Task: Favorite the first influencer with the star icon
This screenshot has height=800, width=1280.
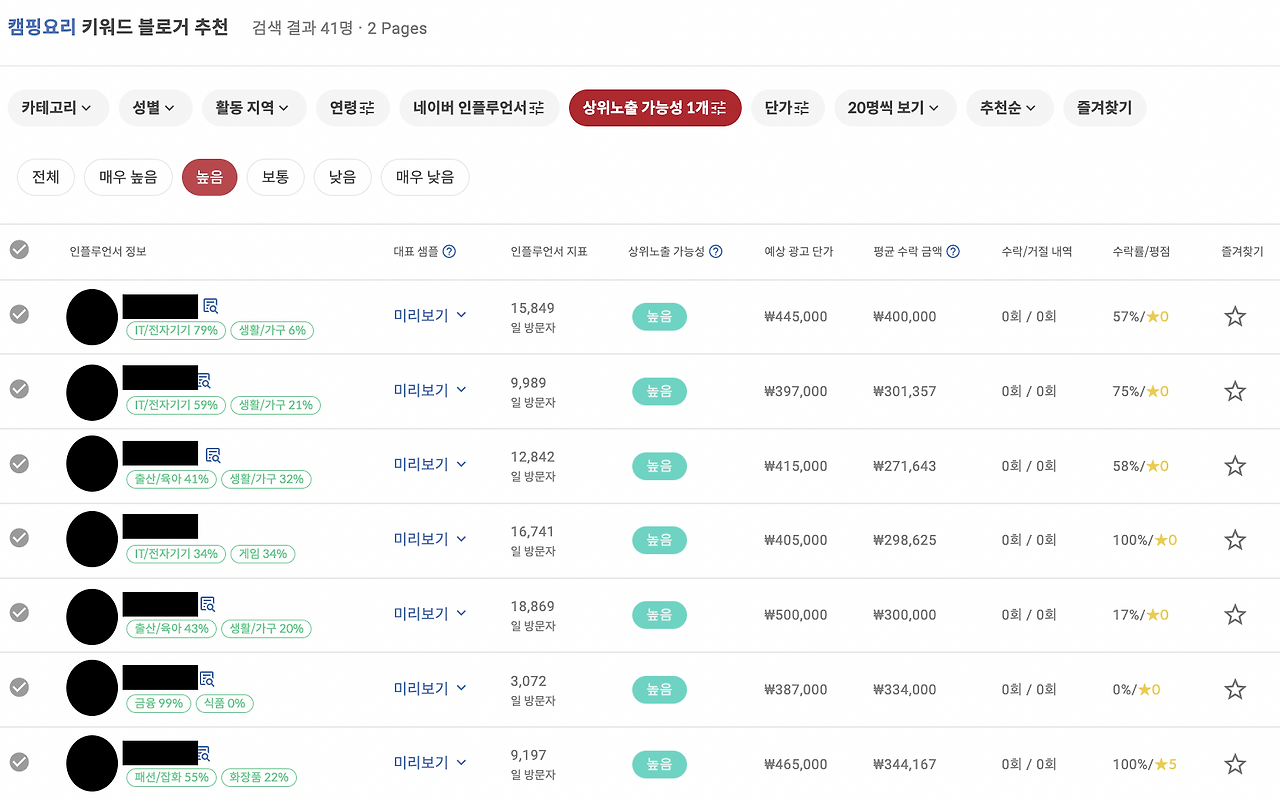Action: click(1235, 316)
